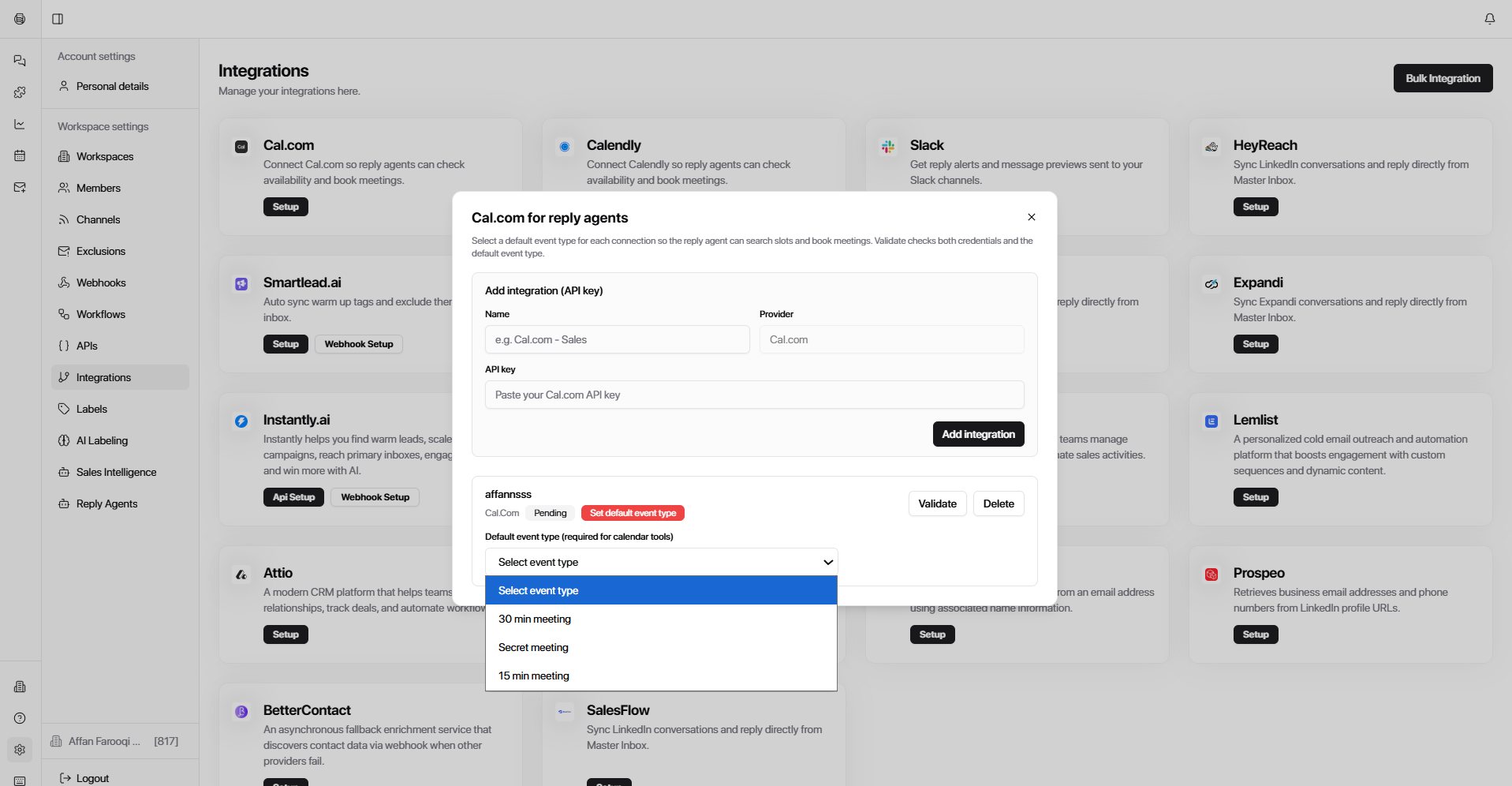Open the analytics chart icon in left rail

(x=20, y=124)
